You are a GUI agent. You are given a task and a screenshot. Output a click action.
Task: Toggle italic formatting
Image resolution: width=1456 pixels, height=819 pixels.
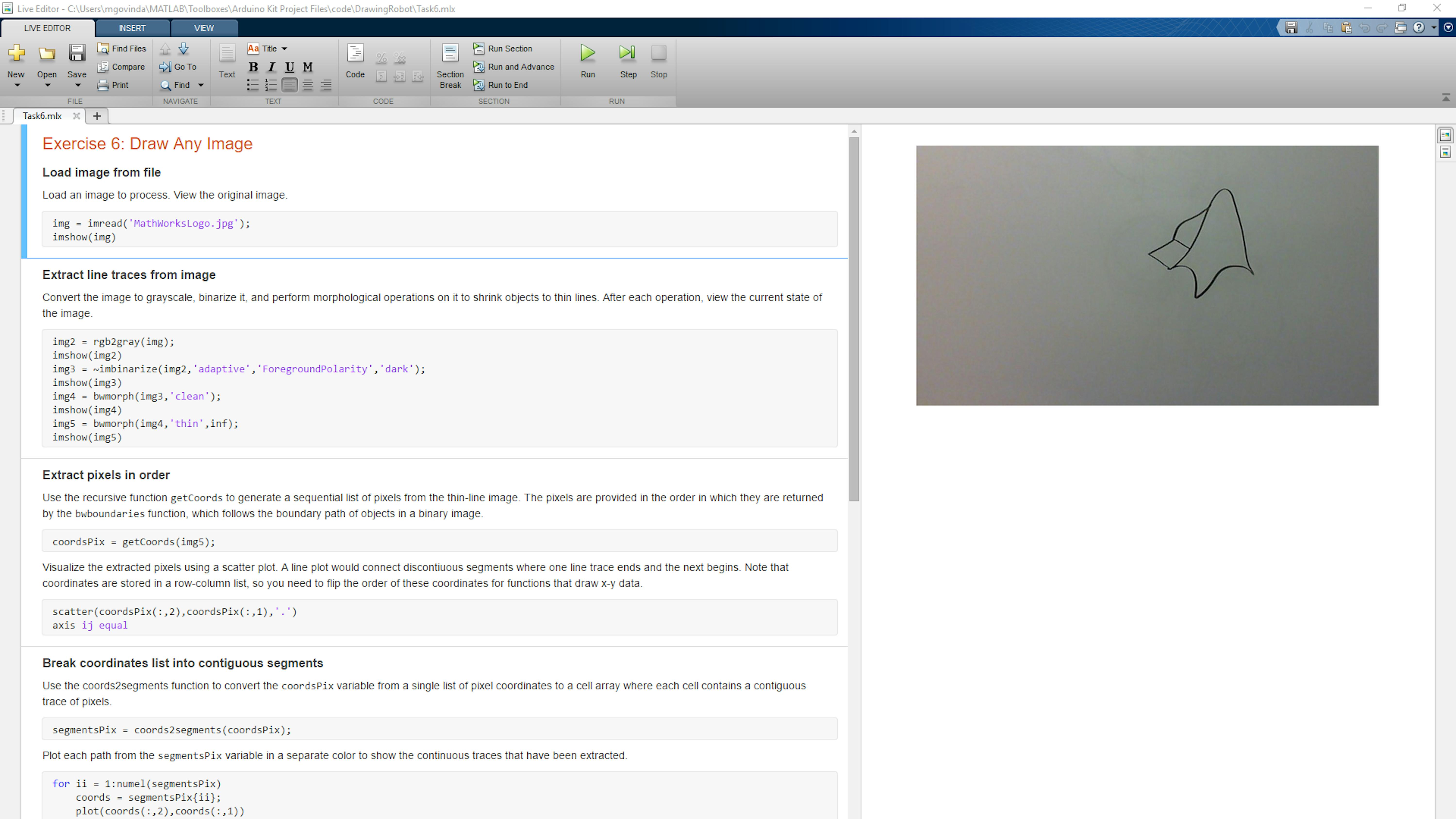pyautogui.click(x=271, y=67)
